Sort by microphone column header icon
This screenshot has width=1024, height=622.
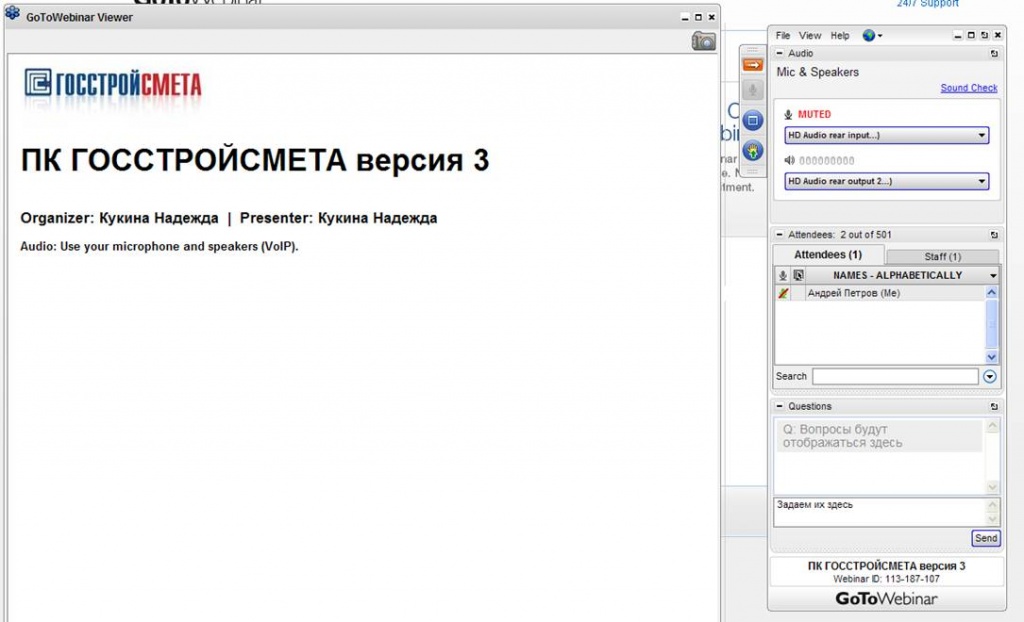[x=782, y=276]
